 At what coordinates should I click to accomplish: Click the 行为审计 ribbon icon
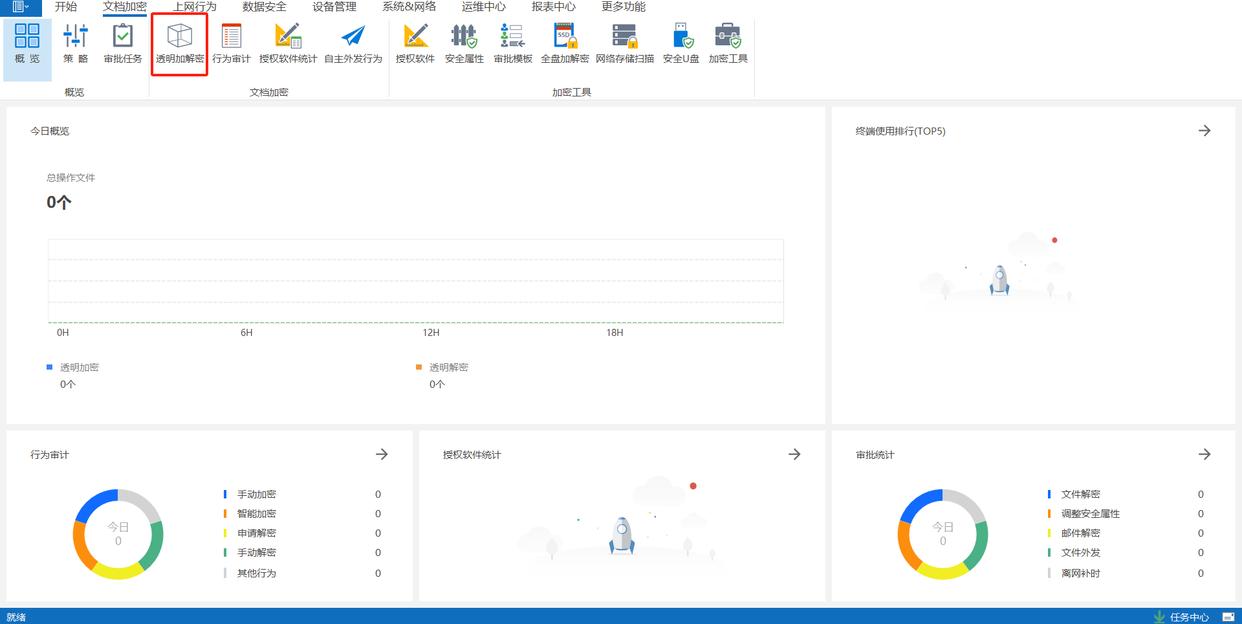click(x=231, y=44)
